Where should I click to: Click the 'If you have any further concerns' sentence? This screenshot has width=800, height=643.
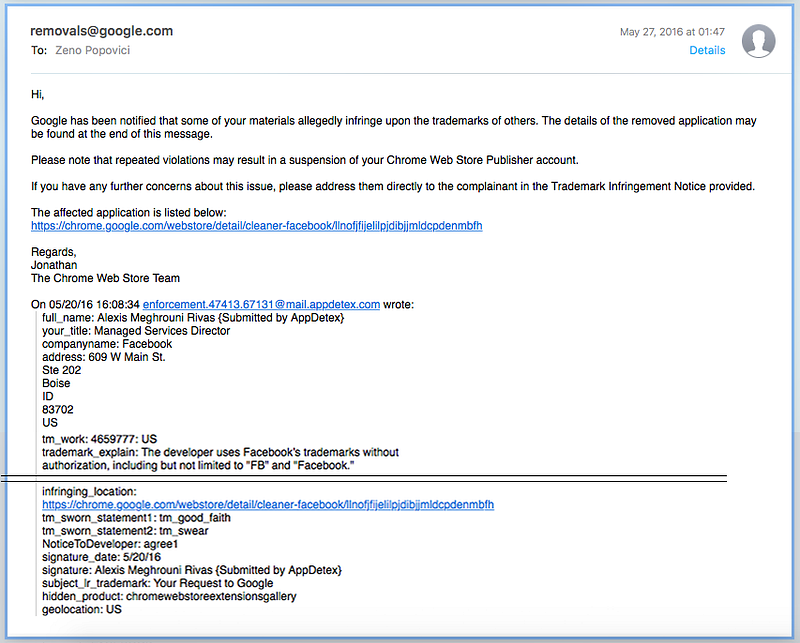coord(393,186)
